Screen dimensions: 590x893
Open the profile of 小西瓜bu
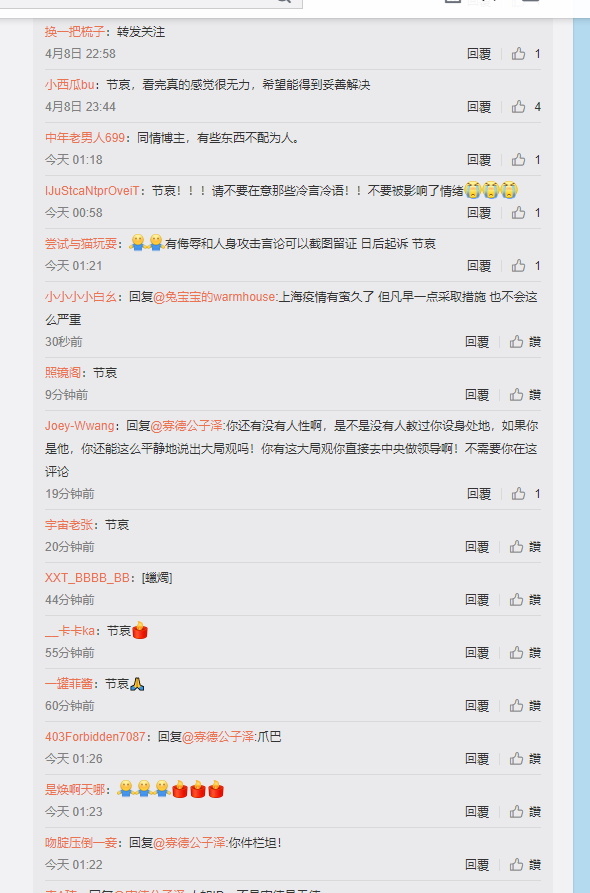click(x=69, y=85)
